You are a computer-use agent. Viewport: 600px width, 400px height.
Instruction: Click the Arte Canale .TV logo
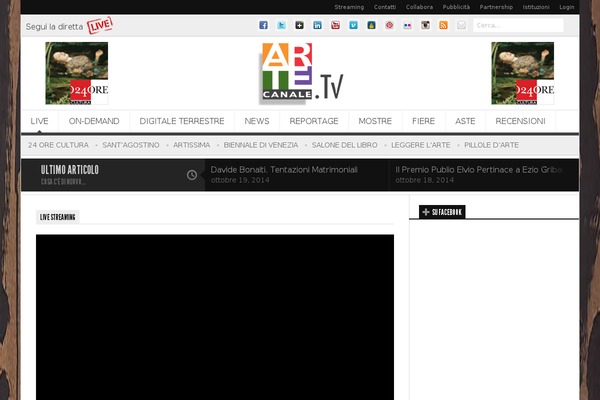[x=302, y=73]
